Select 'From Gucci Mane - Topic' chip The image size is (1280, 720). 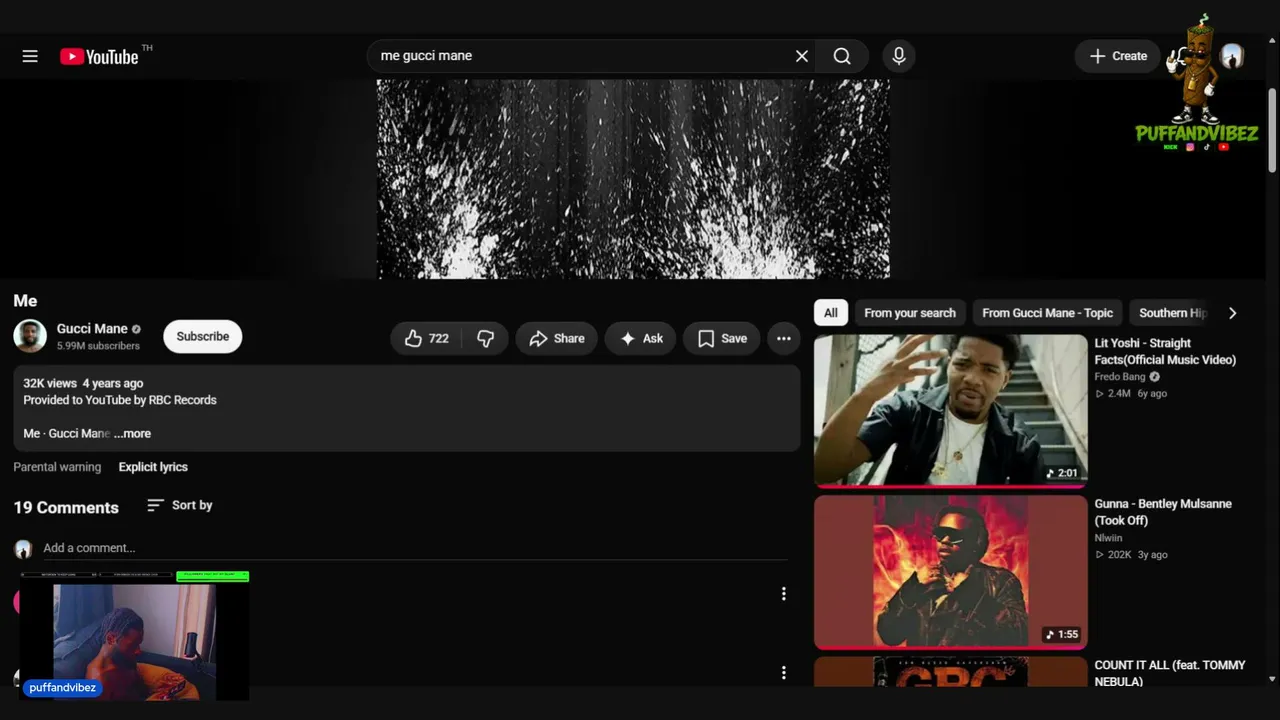[1048, 313]
